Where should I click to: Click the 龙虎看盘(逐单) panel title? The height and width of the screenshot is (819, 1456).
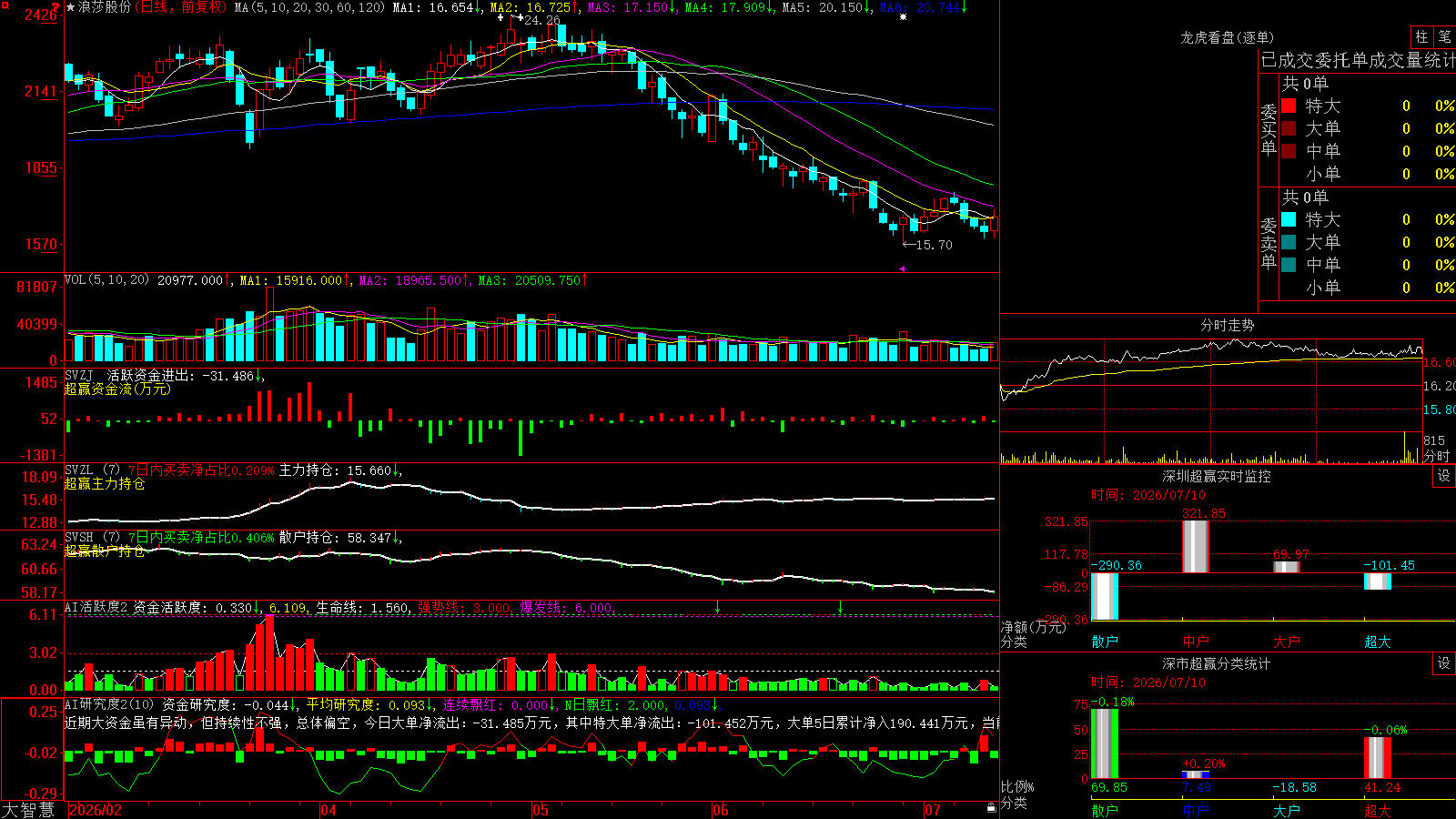(1227, 37)
